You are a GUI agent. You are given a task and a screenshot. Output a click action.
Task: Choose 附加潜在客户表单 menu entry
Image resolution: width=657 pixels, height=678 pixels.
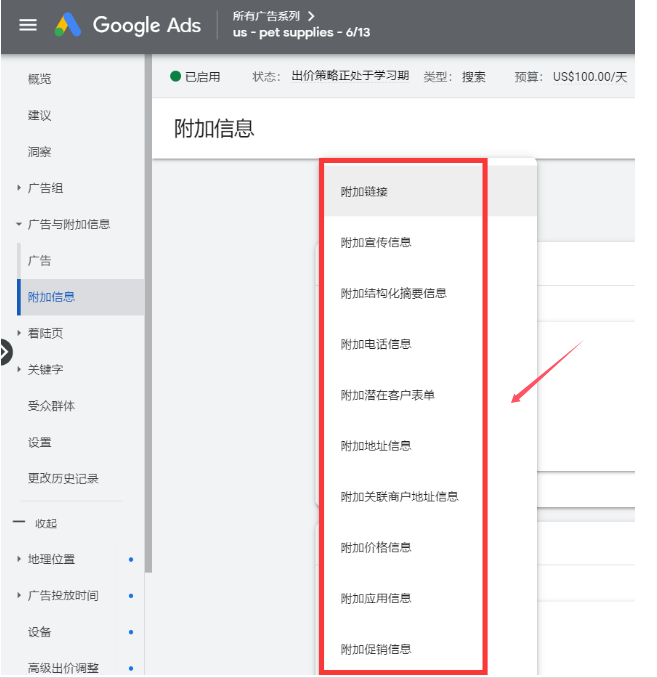click(x=387, y=395)
